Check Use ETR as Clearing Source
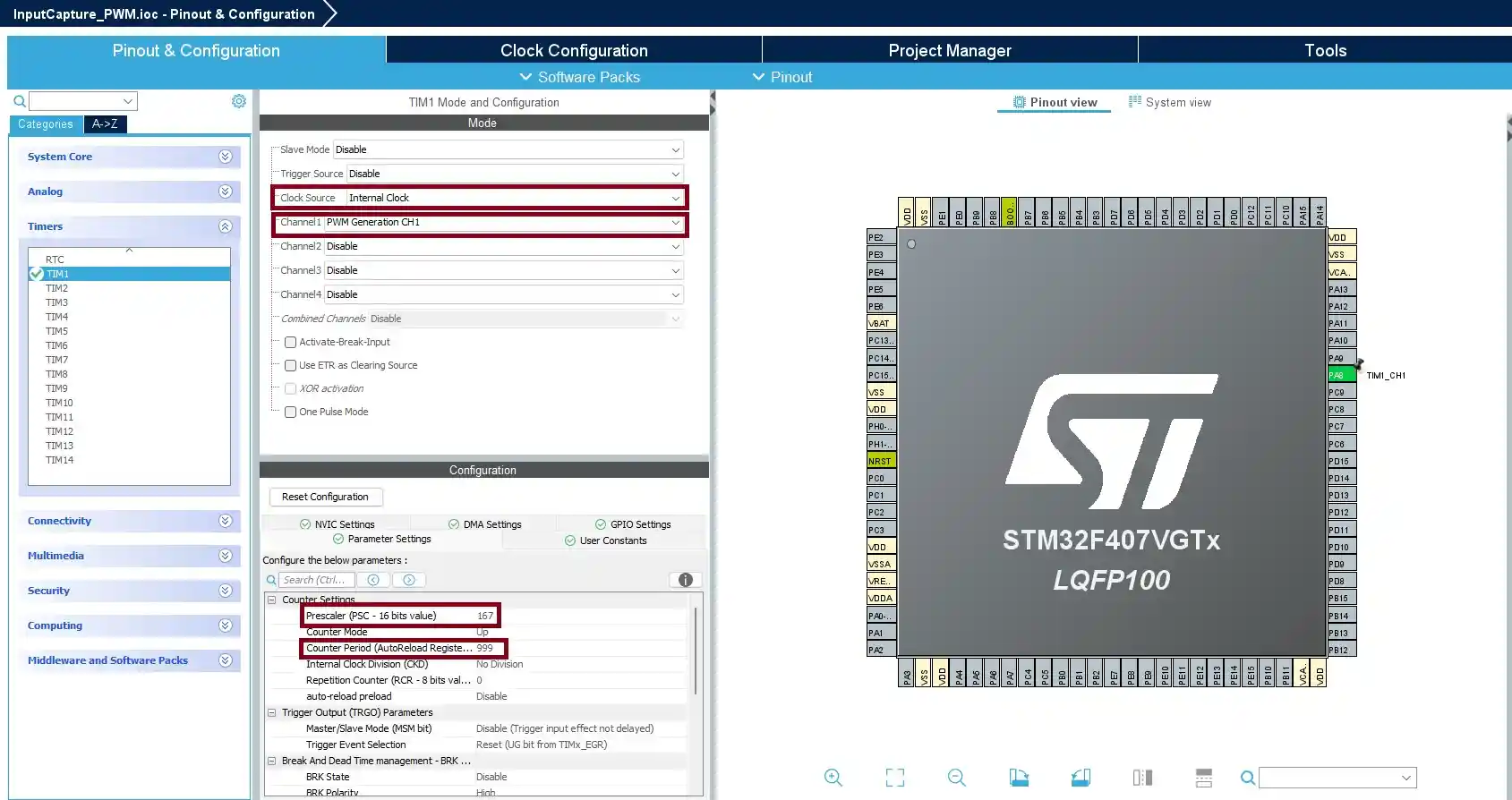The width and height of the screenshot is (1512, 800). (290, 365)
